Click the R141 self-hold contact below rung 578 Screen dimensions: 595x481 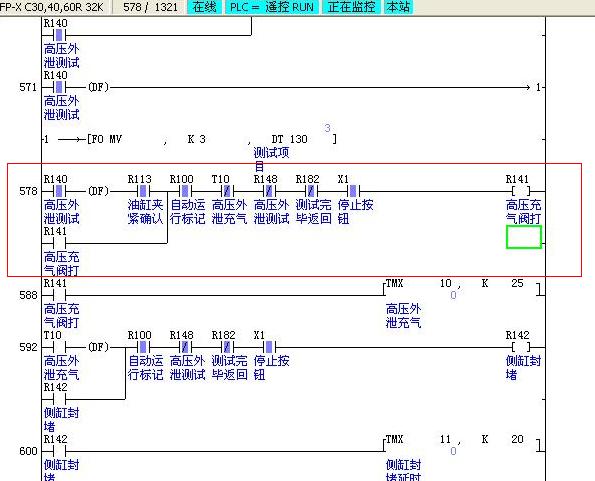pos(59,243)
